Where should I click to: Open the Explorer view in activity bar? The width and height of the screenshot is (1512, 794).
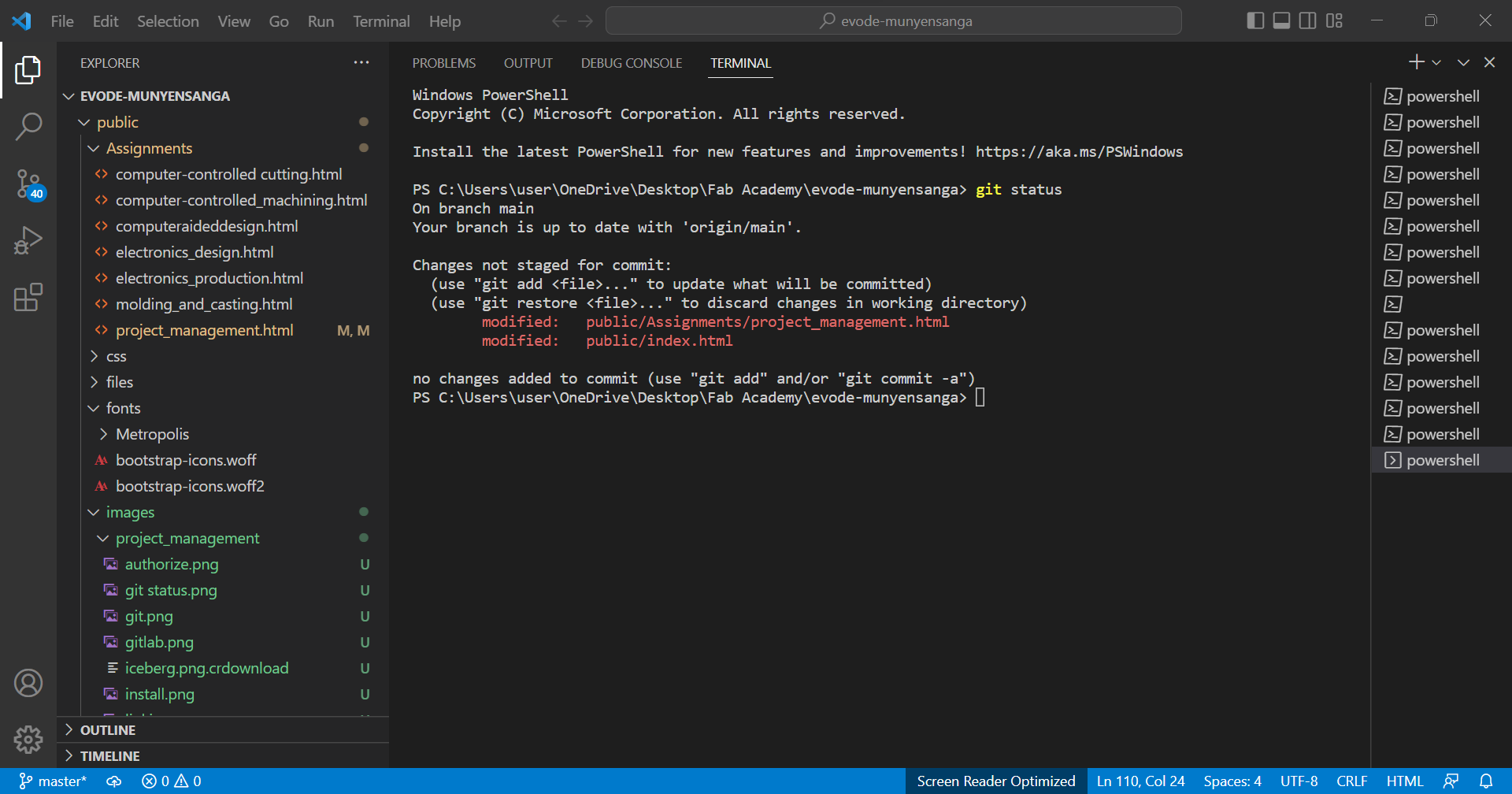click(28, 70)
